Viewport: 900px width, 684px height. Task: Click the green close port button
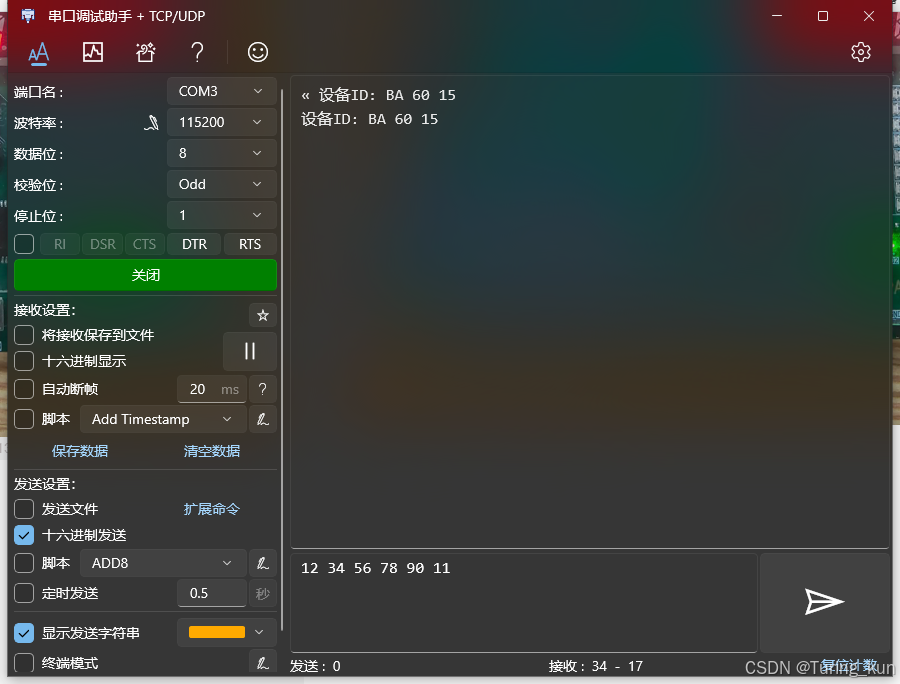[x=145, y=275]
